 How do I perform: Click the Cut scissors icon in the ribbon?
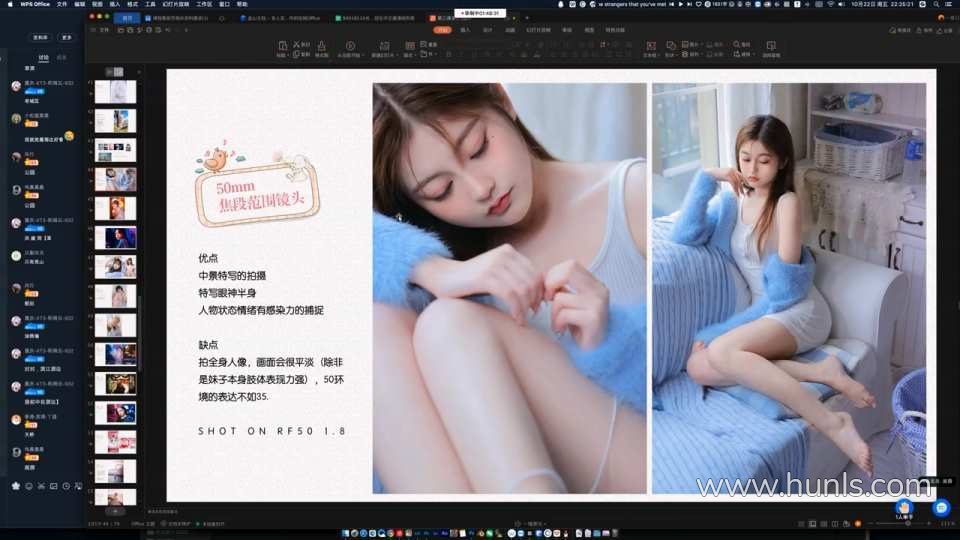tap(296, 45)
